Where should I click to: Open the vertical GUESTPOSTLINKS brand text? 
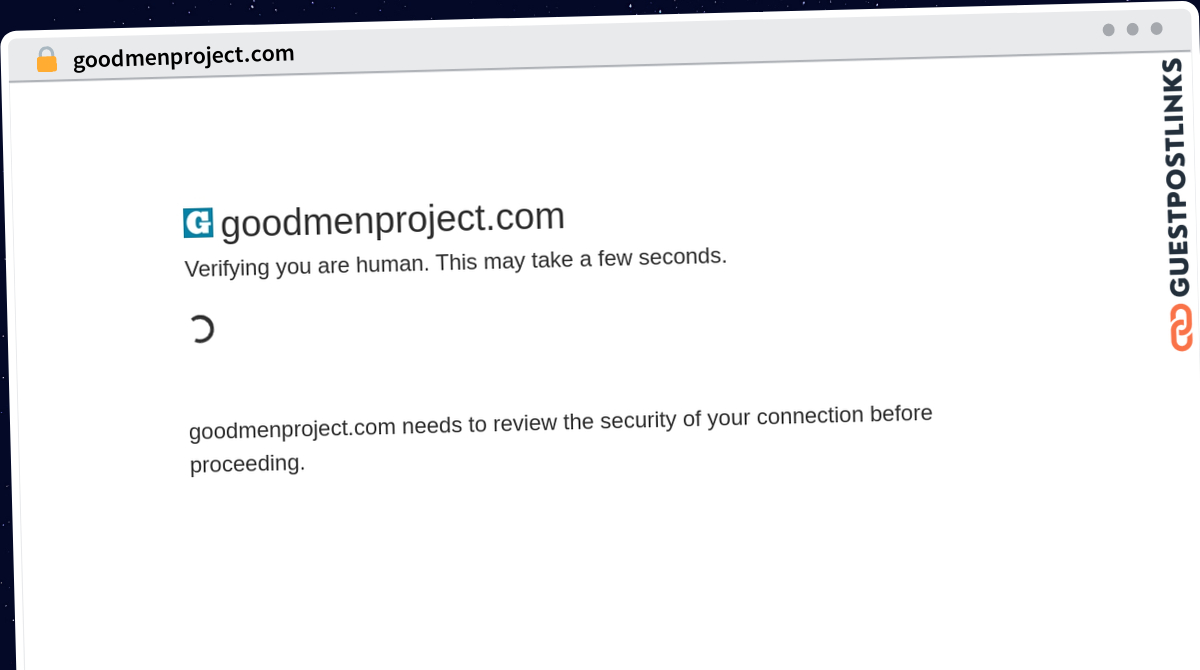tap(1181, 177)
